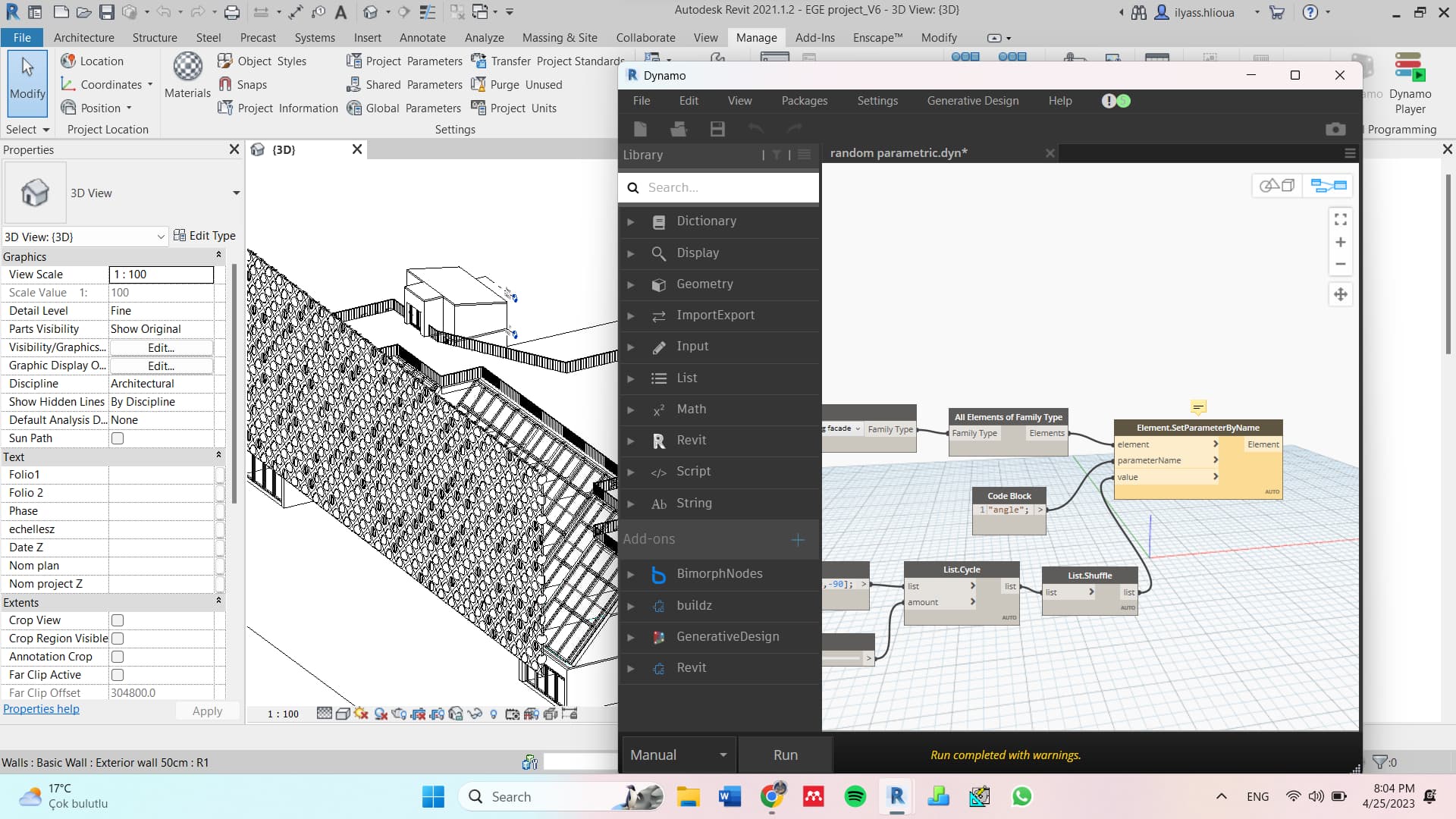Click the Modify arrow tool in Revit ribbon
This screenshot has height=819, width=1456.
(27, 82)
